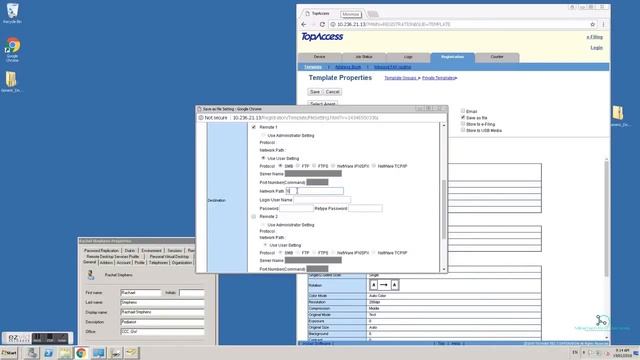The width and height of the screenshot is (640, 360).
Task: Open the Registration tab in TopAccess
Action: 452,57
